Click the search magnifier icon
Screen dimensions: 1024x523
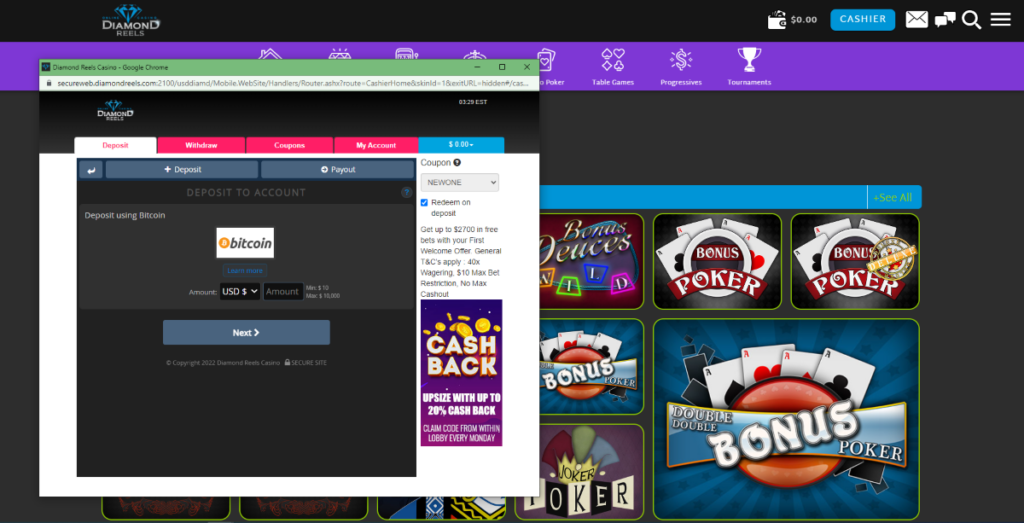972,20
